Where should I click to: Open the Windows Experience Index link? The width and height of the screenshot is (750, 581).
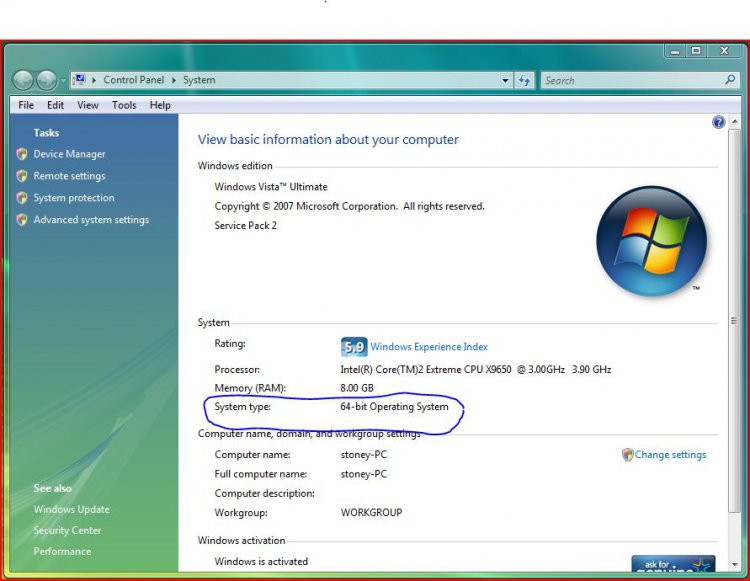point(429,347)
